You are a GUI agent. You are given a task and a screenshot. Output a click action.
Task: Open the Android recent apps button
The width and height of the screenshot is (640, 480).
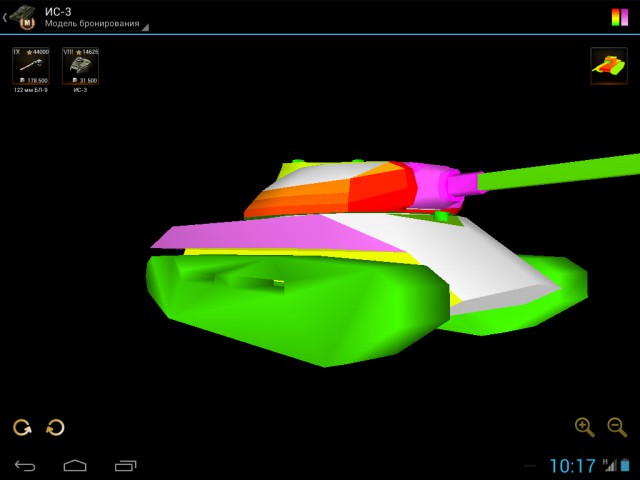pos(125,465)
